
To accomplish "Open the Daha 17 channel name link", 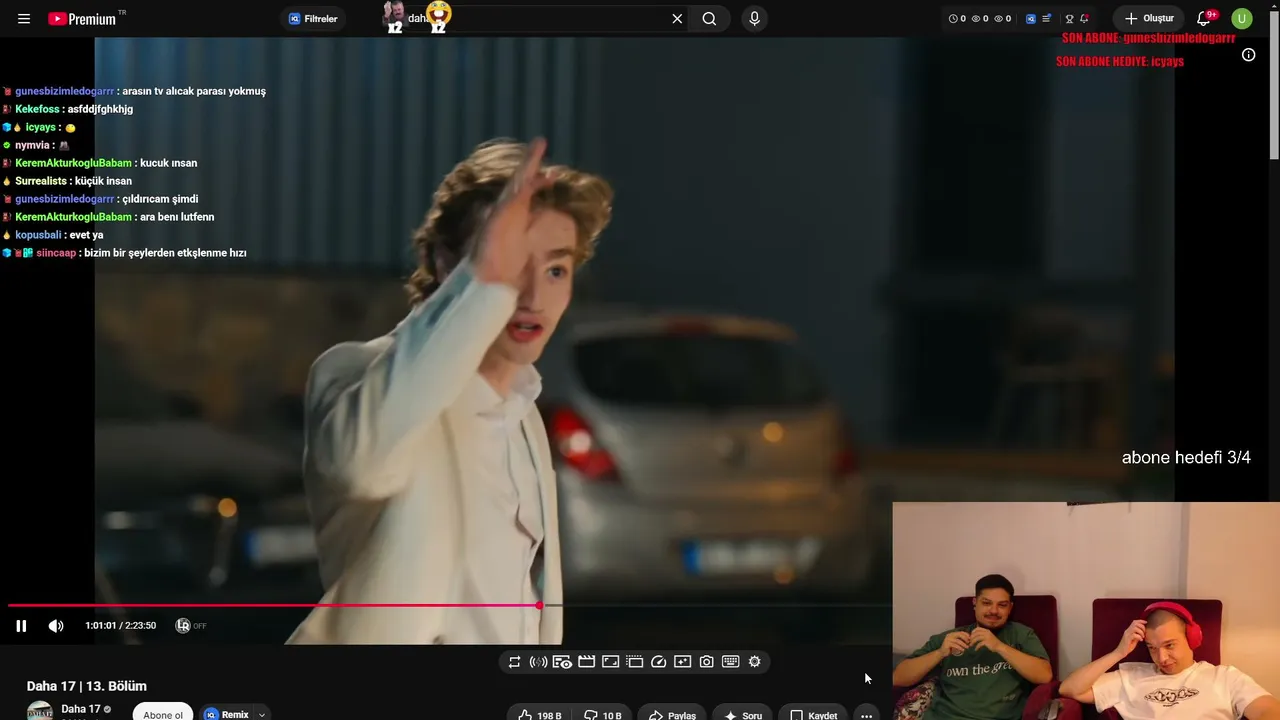I will [x=81, y=709].
